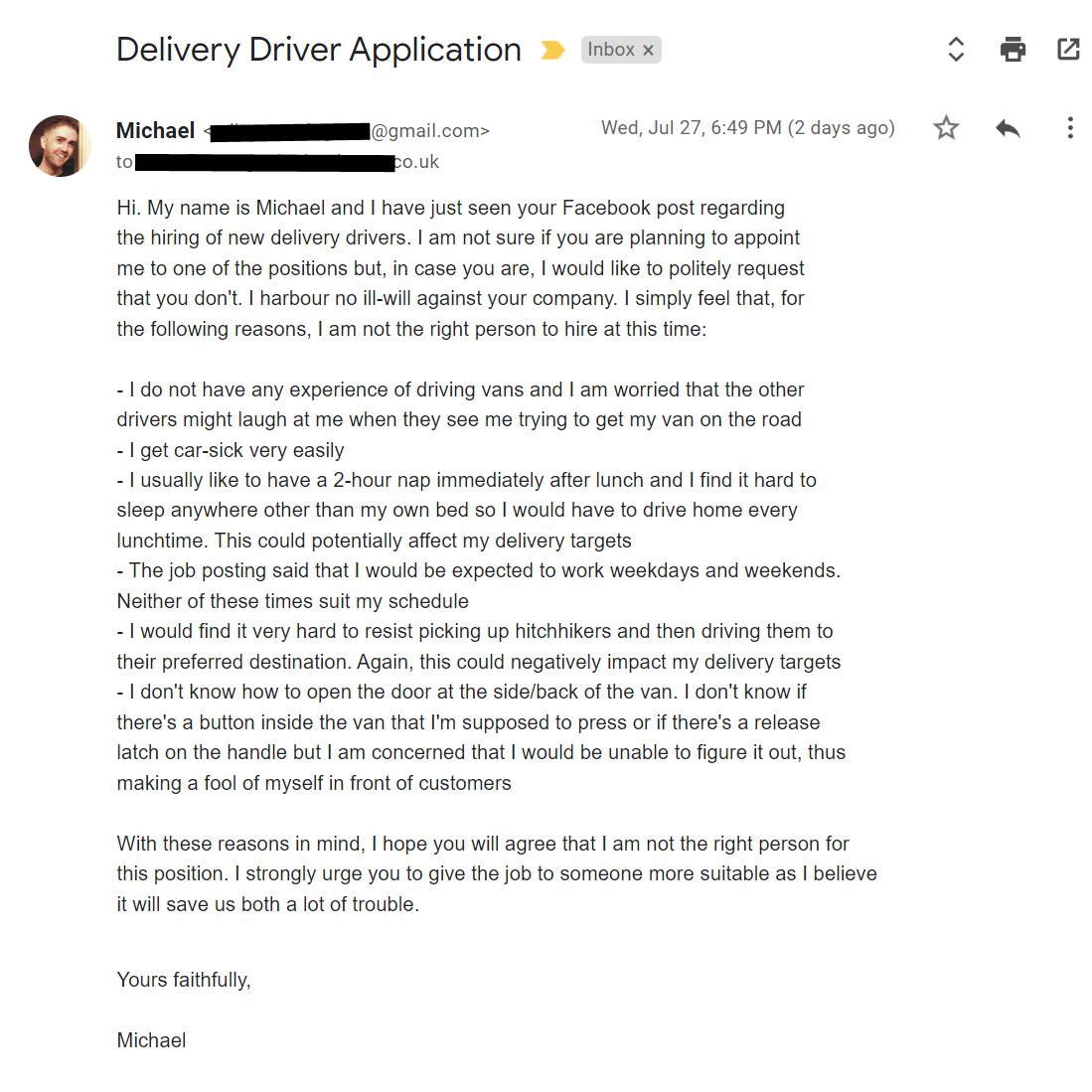This screenshot has width=1092, height=1092.
Task: Click the Inbox label chip
Action: click(x=610, y=50)
